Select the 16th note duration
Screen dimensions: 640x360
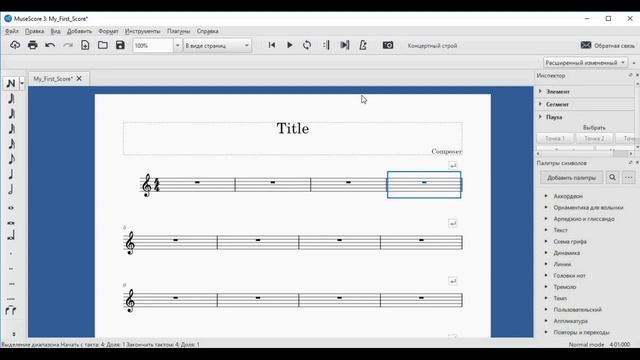click(x=11, y=144)
